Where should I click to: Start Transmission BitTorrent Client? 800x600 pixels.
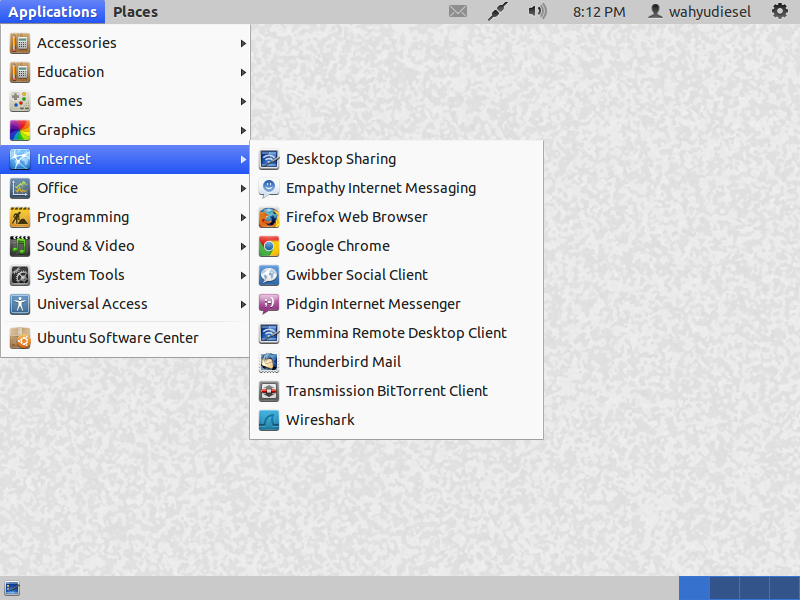396,391
